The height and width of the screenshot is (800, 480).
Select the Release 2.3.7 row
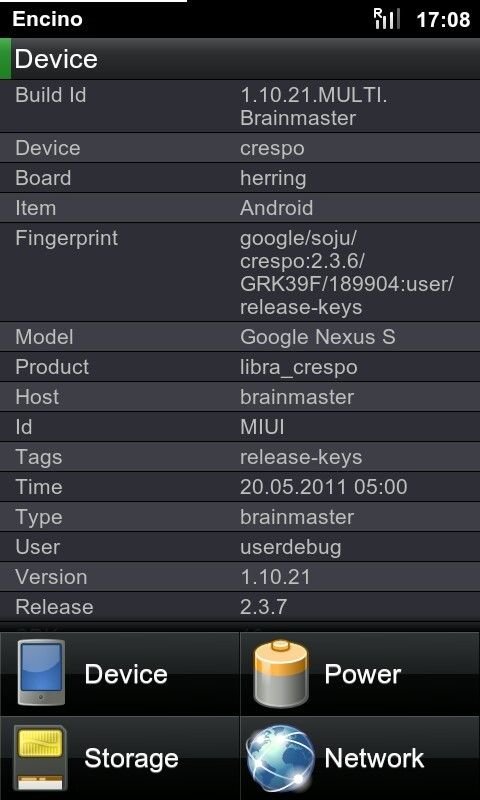coord(240,607)
